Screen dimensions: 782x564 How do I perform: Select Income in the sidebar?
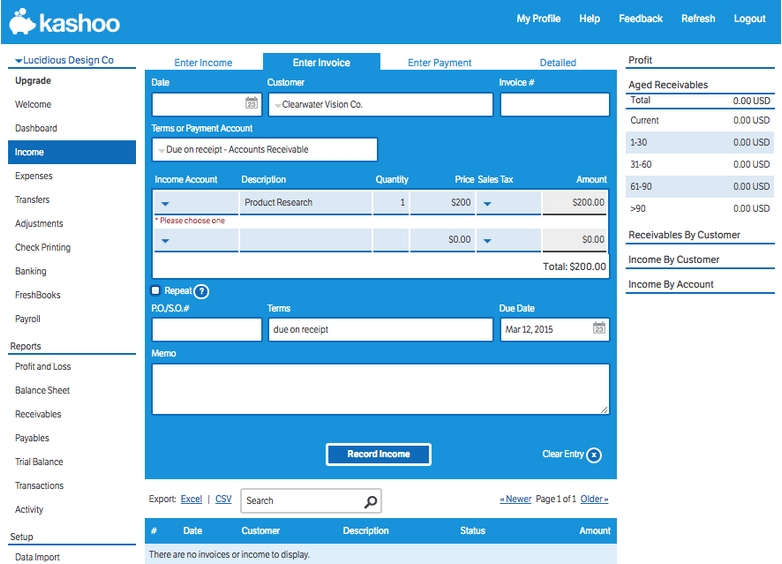[72, 152]
